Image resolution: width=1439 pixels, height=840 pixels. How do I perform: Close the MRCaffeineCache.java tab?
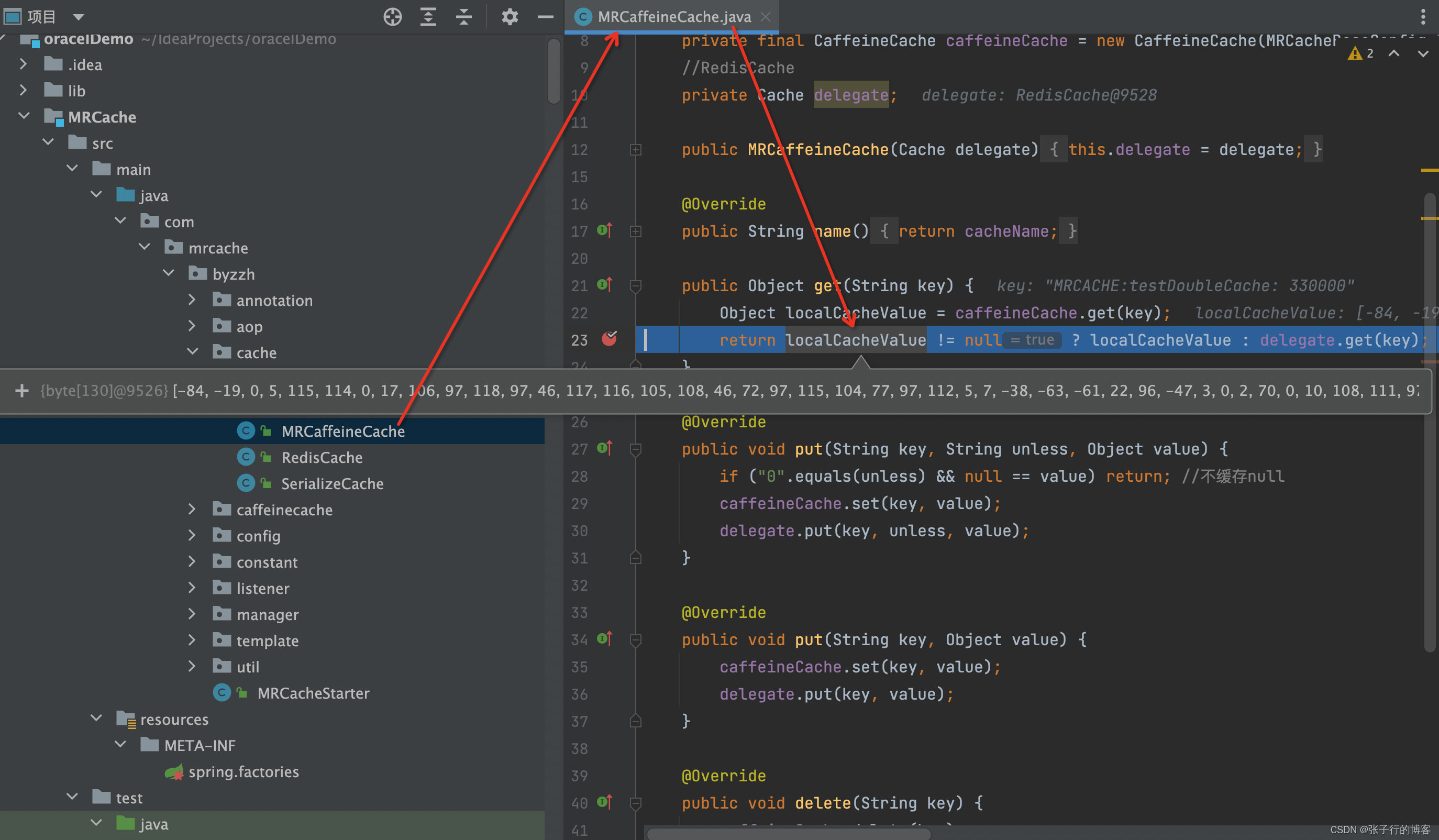(x=766, y=17)
